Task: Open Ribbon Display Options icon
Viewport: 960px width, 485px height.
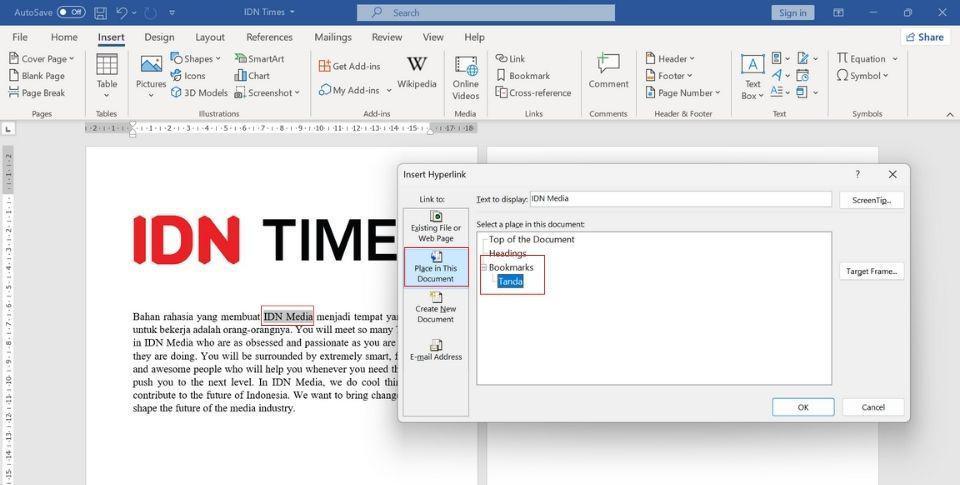Action: point(839,12)
